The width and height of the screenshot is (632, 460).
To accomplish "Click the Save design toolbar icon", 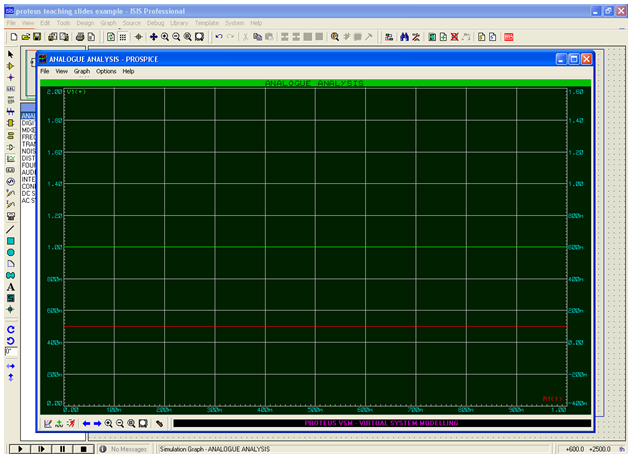I will [x=36, y=36].
